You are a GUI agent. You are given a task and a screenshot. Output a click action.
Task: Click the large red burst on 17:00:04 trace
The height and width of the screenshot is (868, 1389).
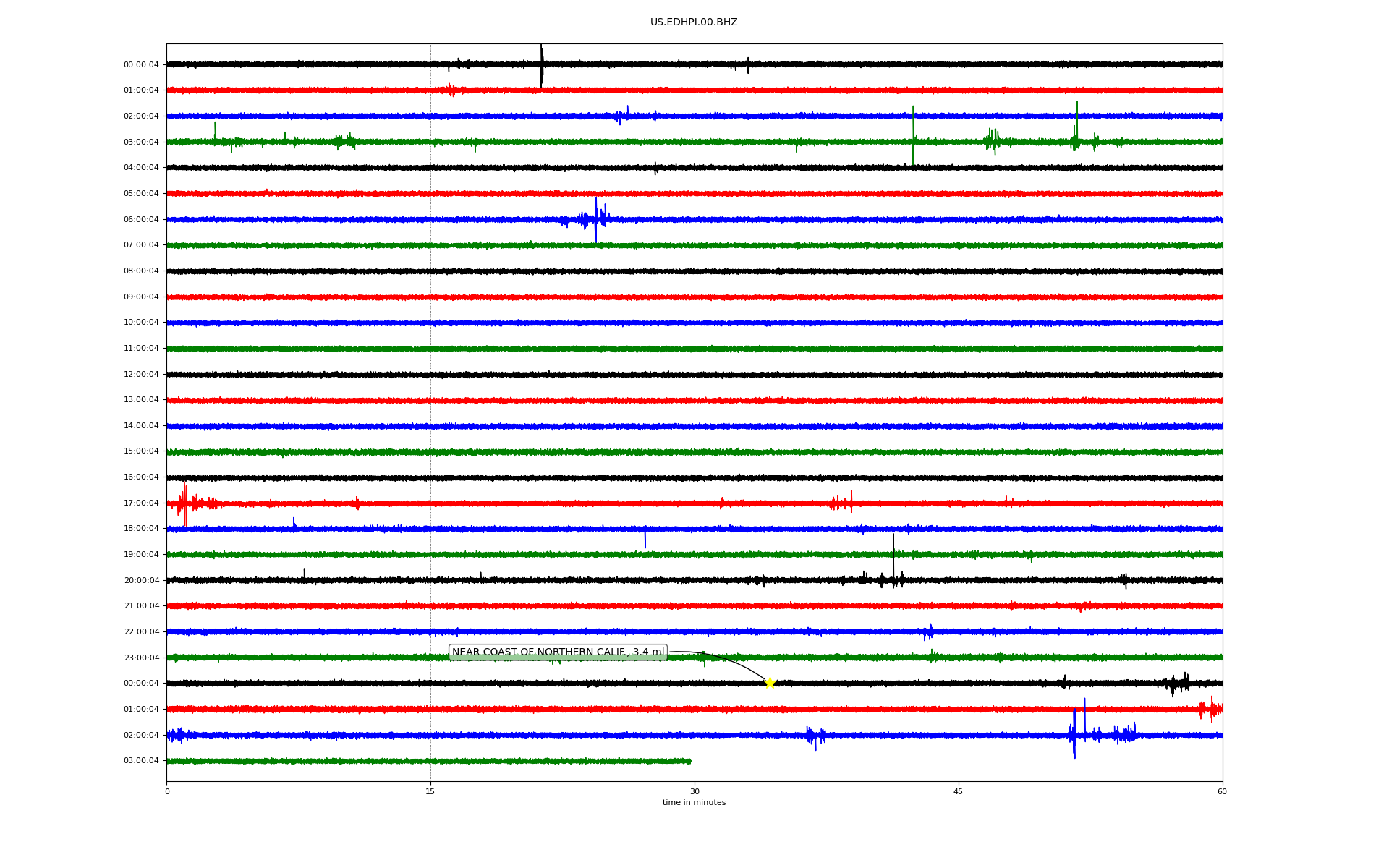[x=184, y=503]
